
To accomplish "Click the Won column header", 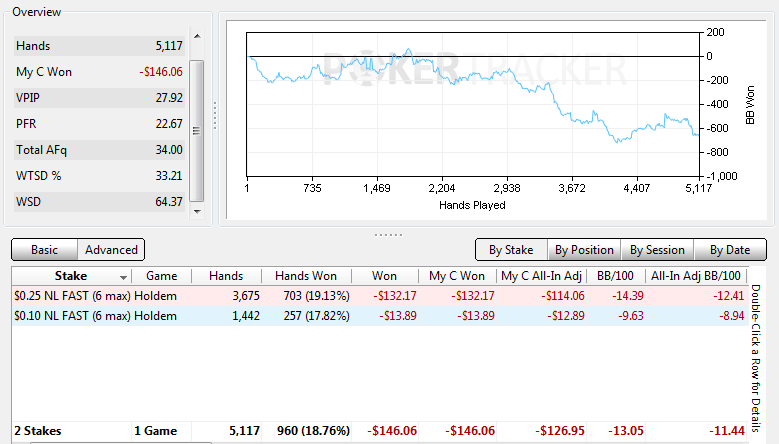I will [x=385, y=276].
